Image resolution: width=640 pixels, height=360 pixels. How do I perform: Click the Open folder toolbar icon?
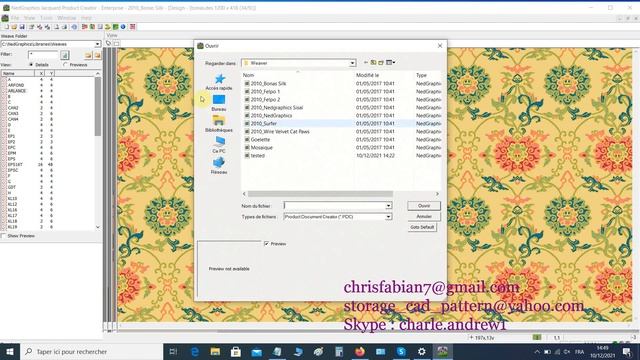[x=14, y=27]
